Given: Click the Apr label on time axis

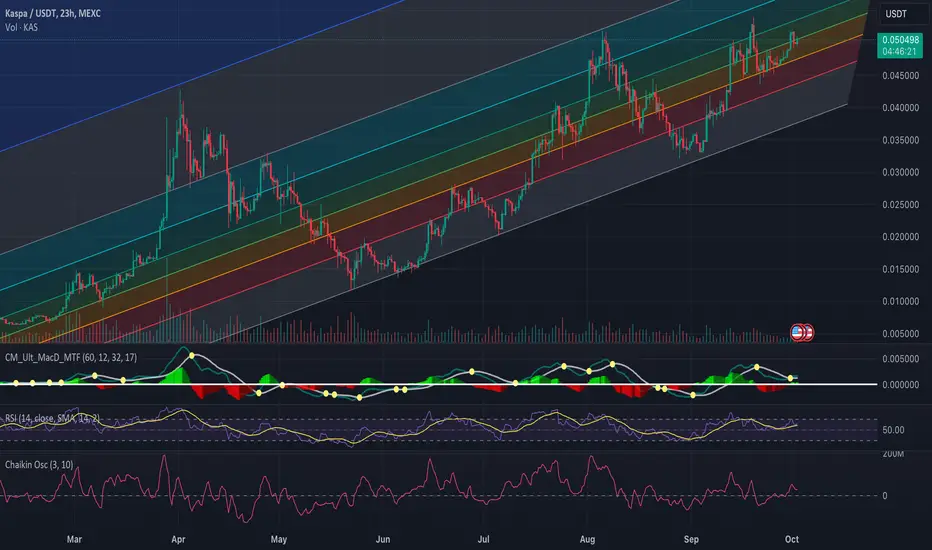Looking at the screenshot, I should (178, 539).
